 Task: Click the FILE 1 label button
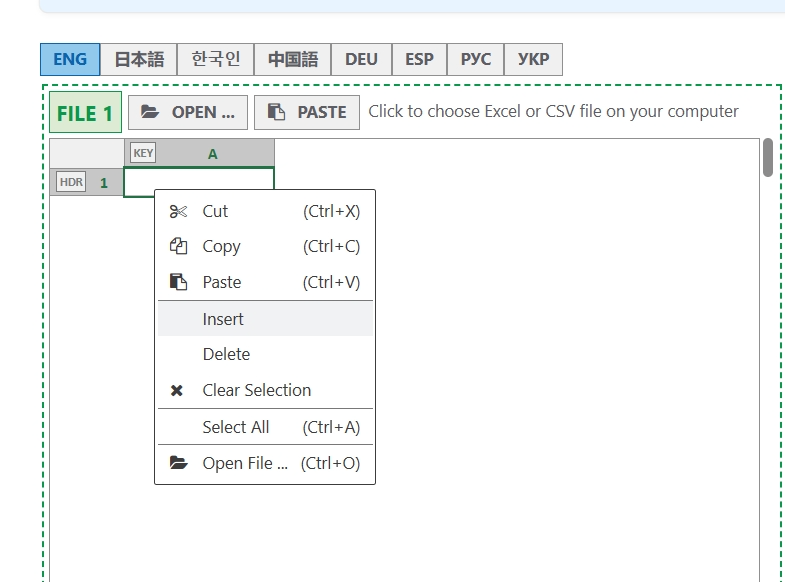pos(85,113)
